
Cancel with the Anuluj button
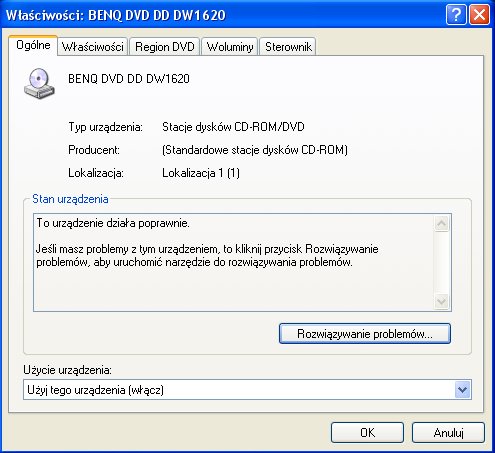(x=448, y=433)
